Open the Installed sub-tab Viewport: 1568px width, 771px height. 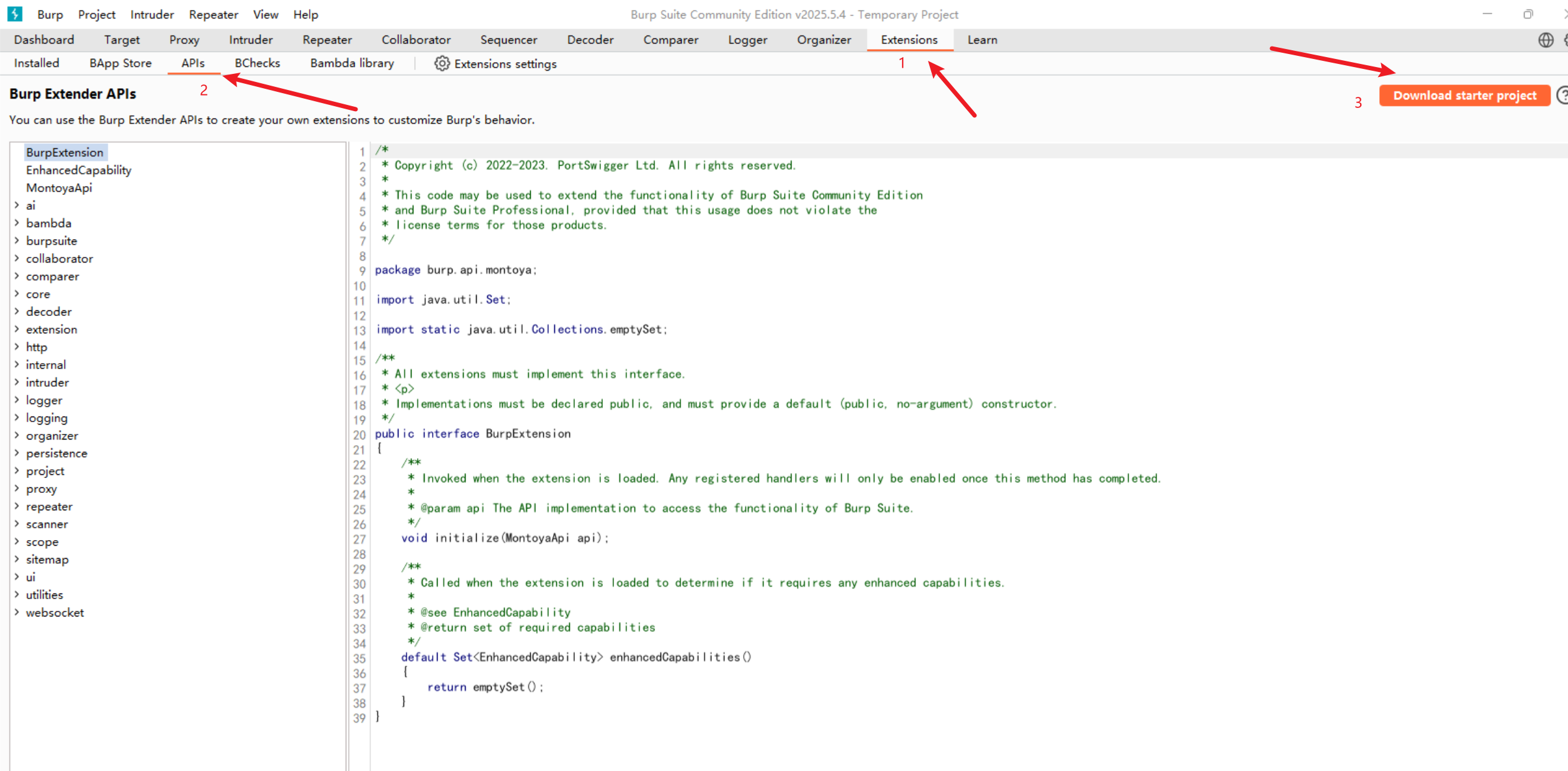37,63
